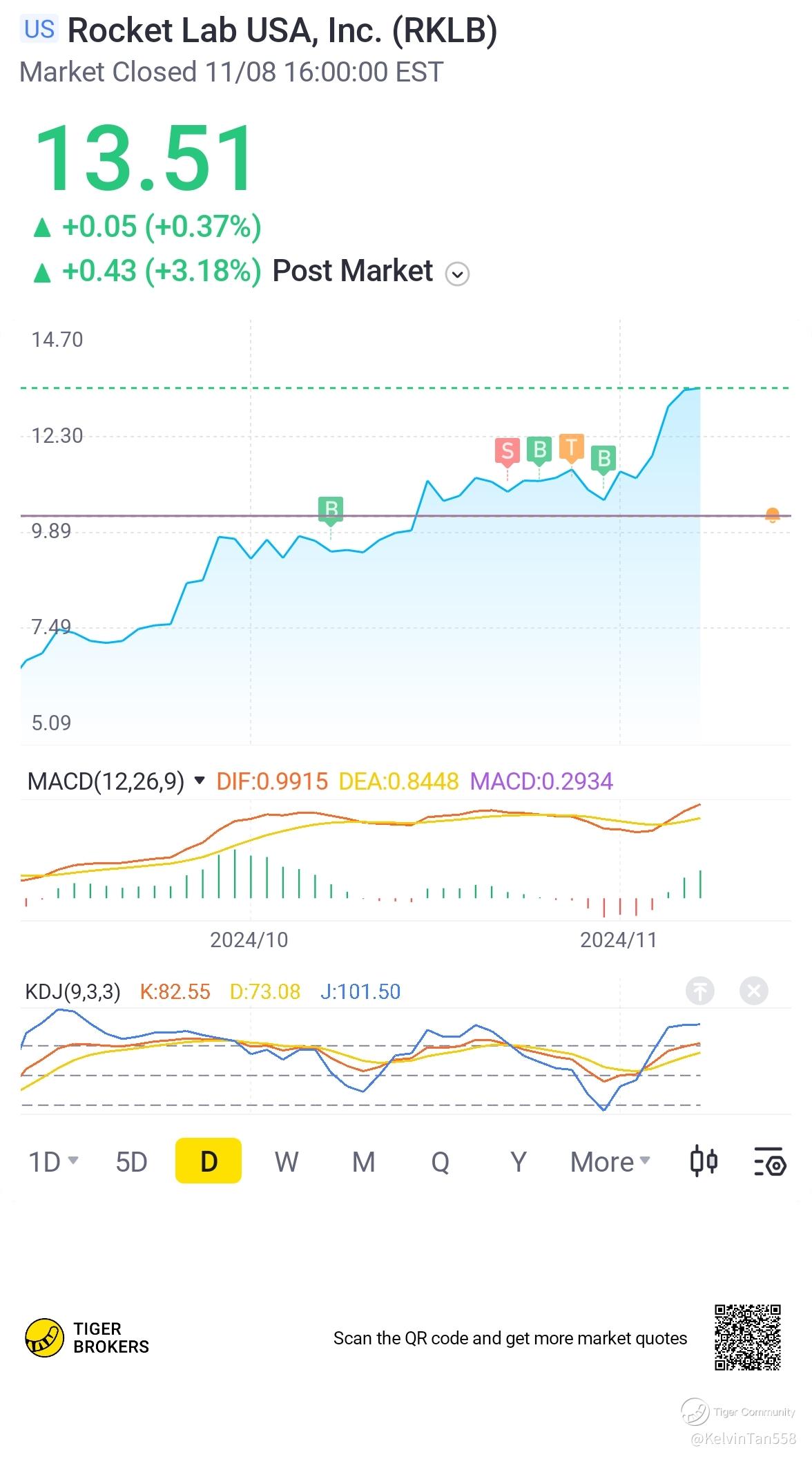Open the chart indicator settings icon
The image size is (812, 1457).
769,1161
